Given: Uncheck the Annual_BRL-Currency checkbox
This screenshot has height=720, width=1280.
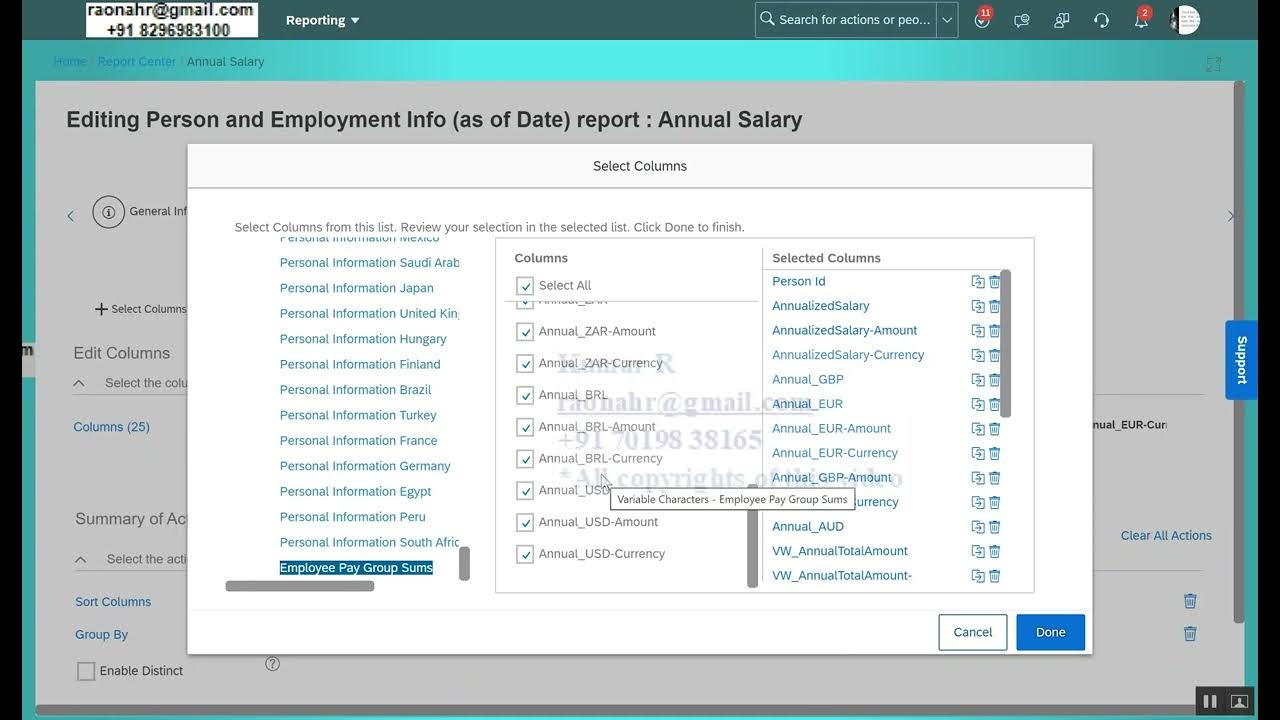Looking at the screenshot, I should click(525, 459).
